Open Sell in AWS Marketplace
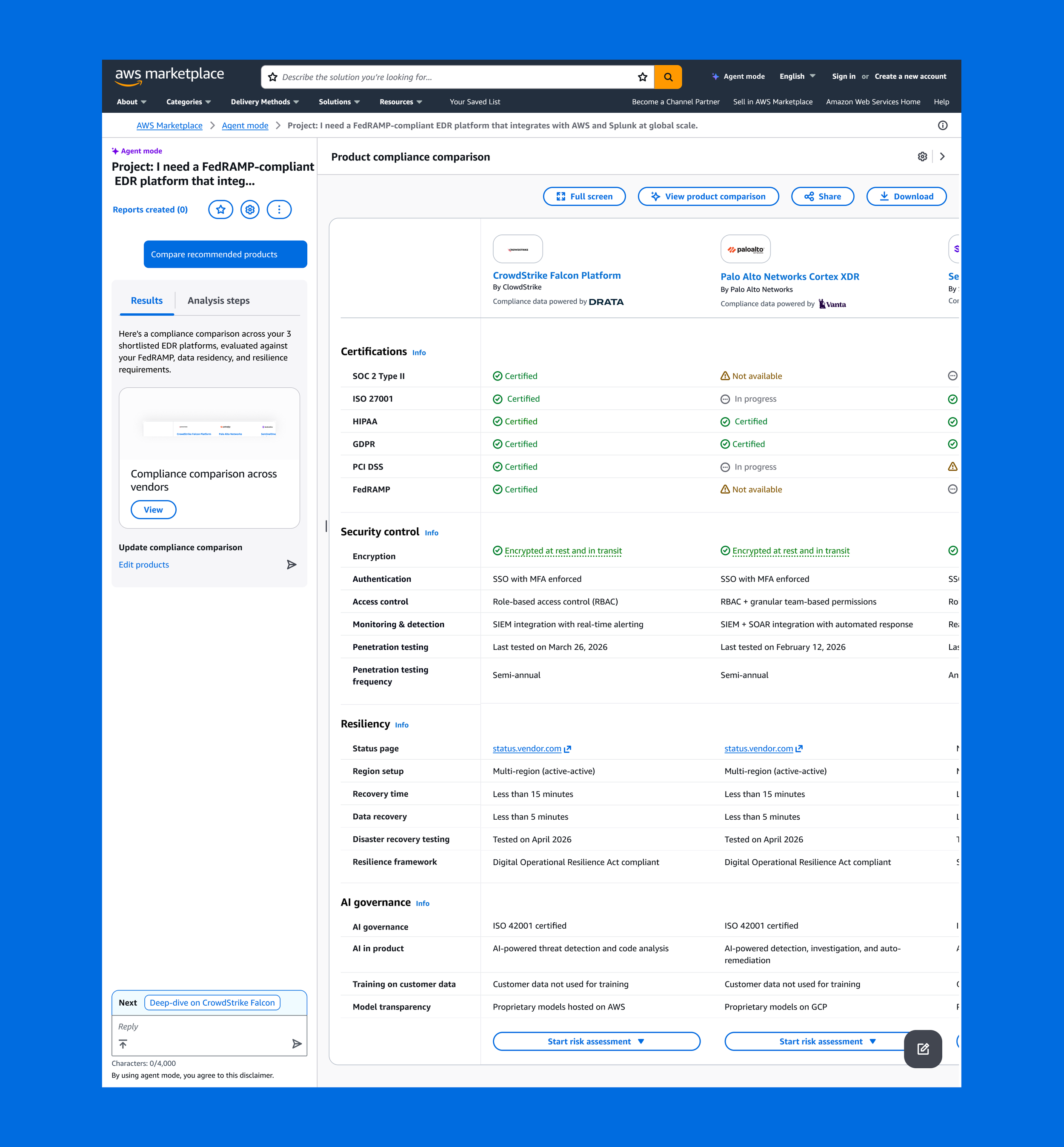Viewport: 1064px width, 1147px height. [772, 102]
